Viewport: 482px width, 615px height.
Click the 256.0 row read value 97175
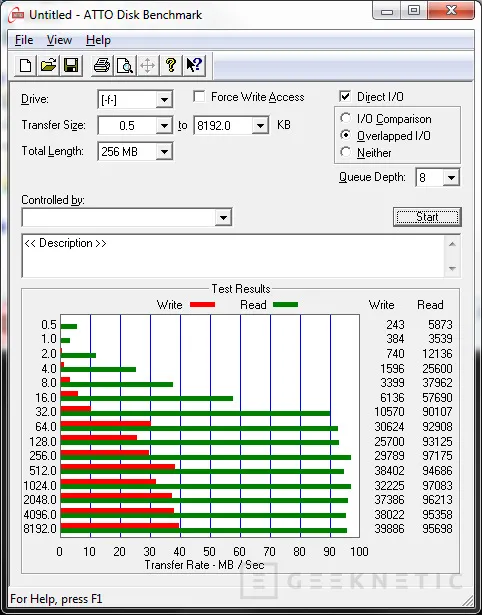point(437,456)
